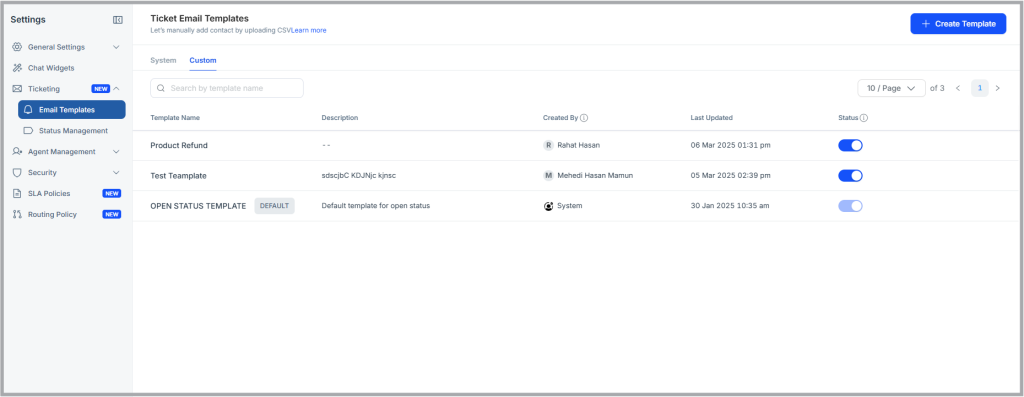The image size is (1024, 397).
Task: Turn off the Test Teamplate status switch
Action: 850,176
